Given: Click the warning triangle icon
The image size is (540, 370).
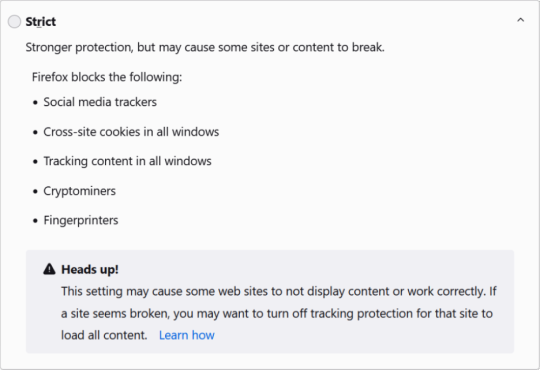Looking at the screenshot, I should click(x=49, y=269).
